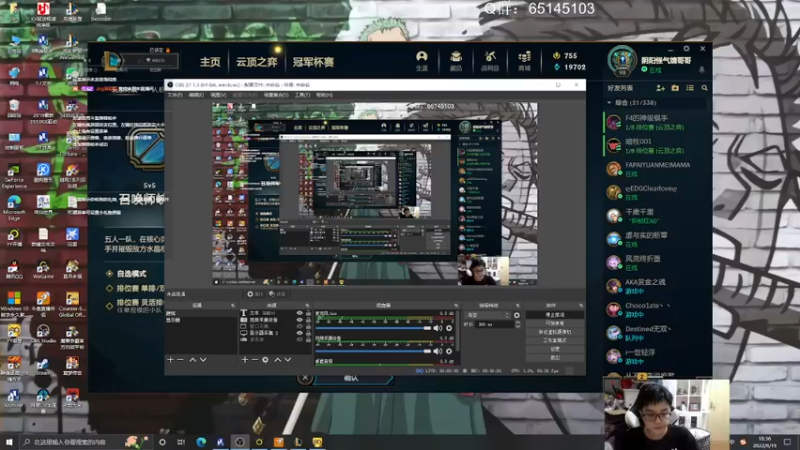Click stop streaming button in OBS controls
The width and height of the screenshot is (800, 450).
pyautogui.click(x=555, y=314)
